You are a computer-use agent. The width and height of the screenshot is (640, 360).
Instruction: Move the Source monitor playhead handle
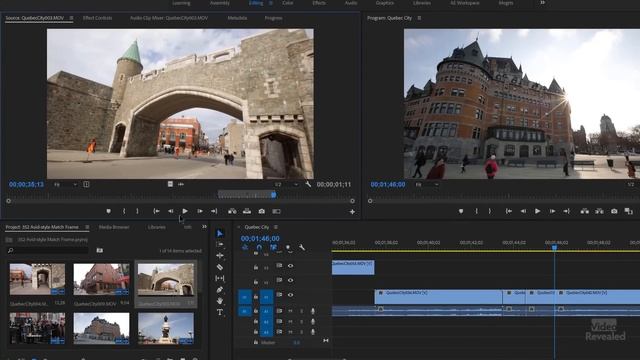pos(273,195)
